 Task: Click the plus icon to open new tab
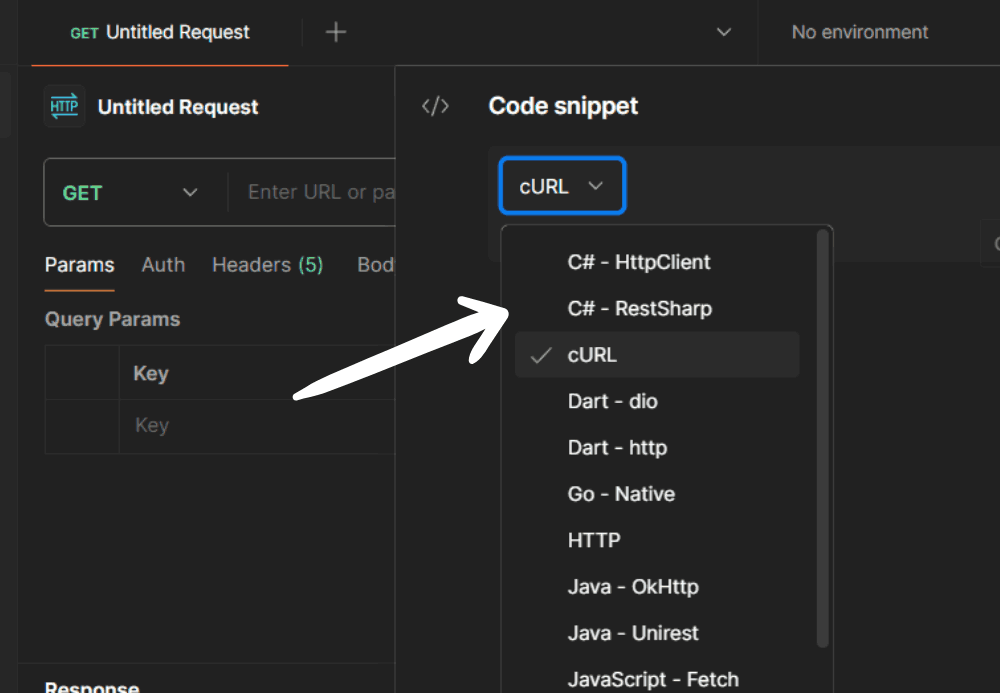click(x=336, y=32)
